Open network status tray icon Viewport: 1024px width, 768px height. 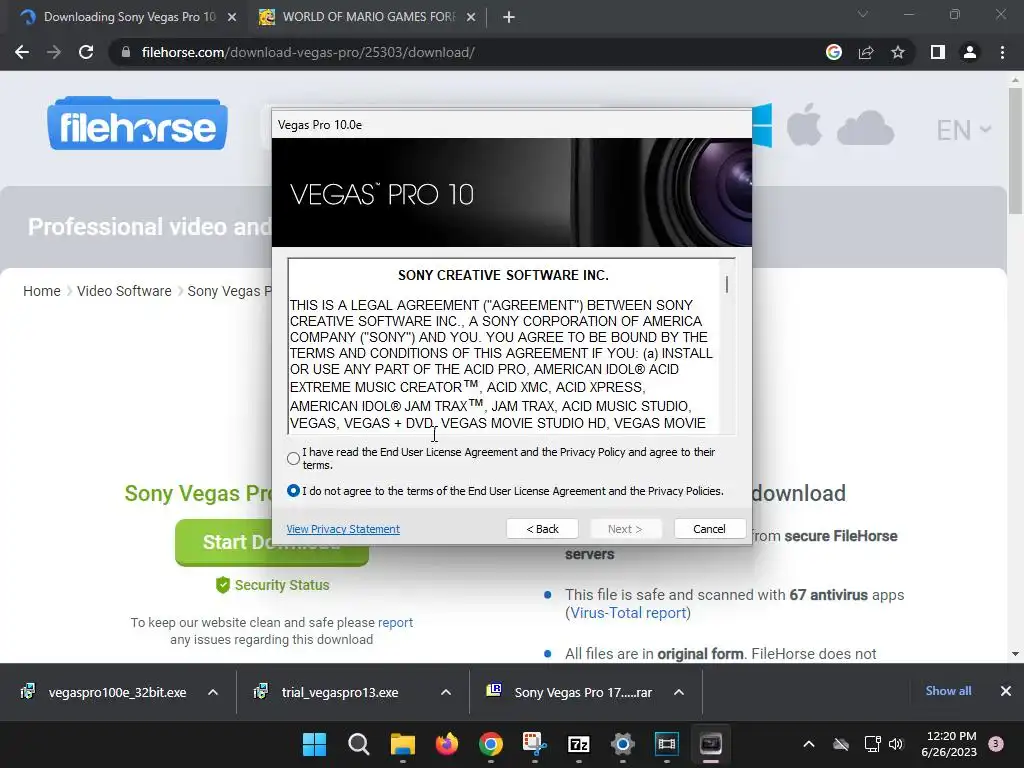872,744
